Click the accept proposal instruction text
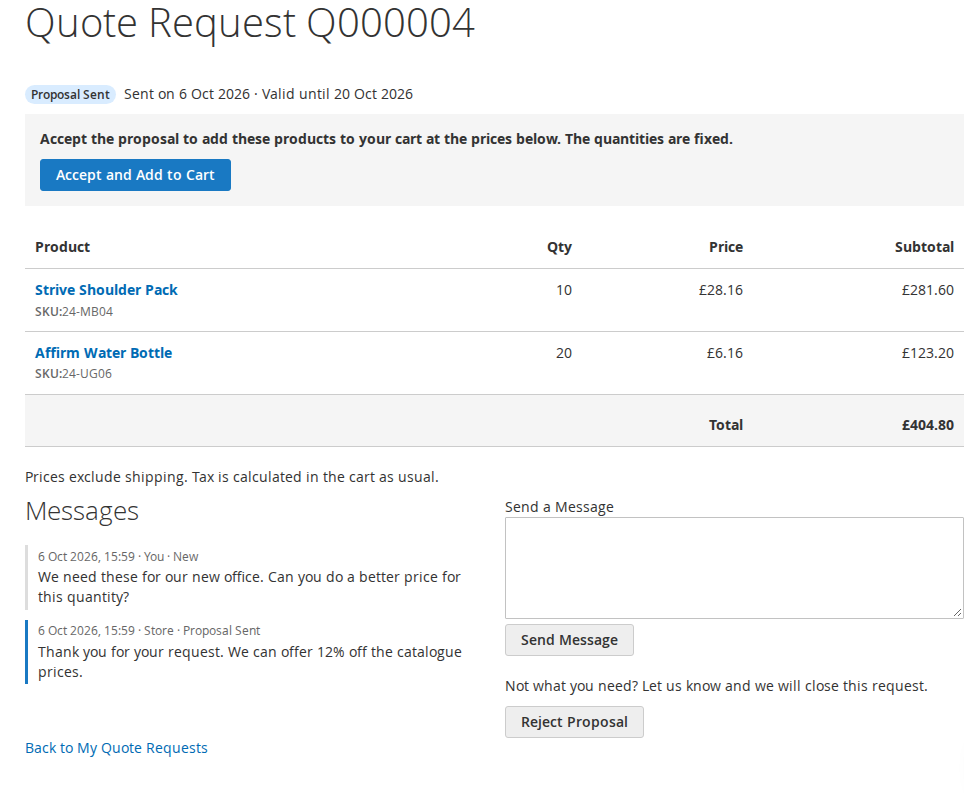Image resolution: width=964 pixels, height=808 pixels. pos(386,139)
